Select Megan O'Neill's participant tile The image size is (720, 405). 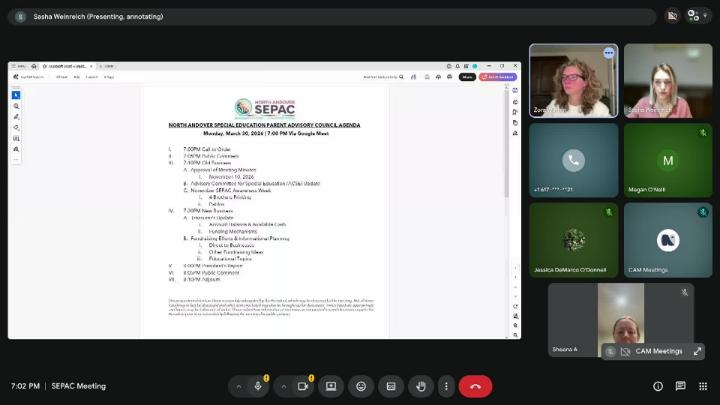pyautogui.click(x=667, y=160)
